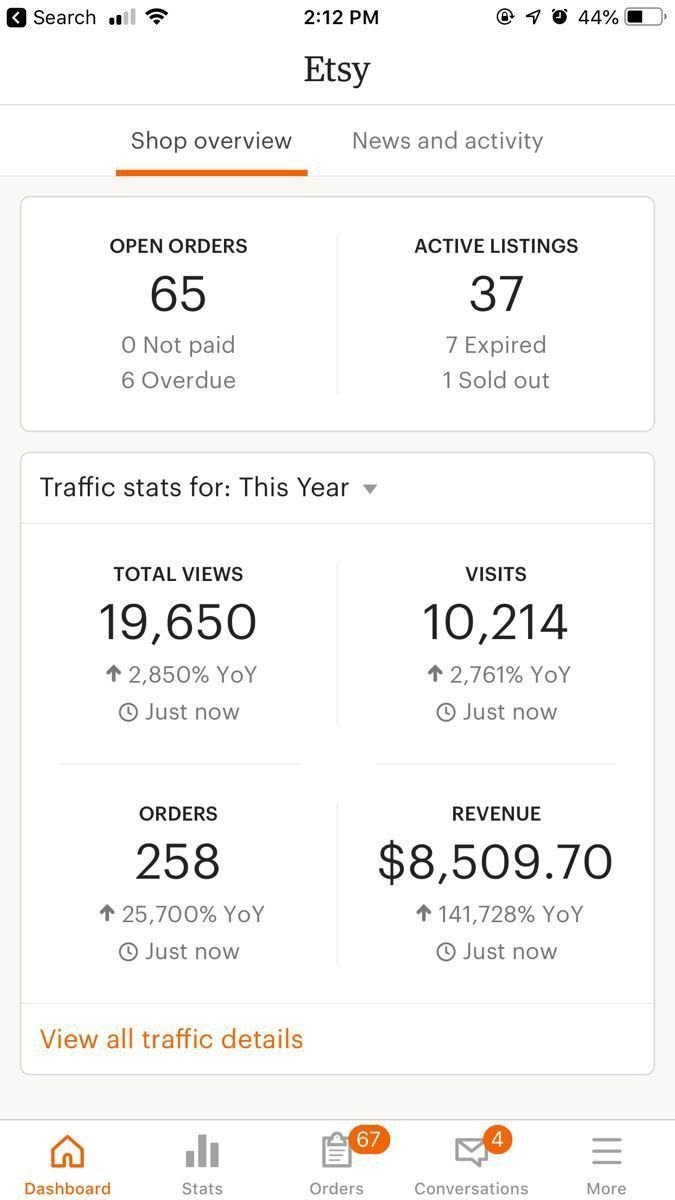Tap the 4 conversations notification badge
Screen dimensions: 675x1200
click(x=497, y=1139)
